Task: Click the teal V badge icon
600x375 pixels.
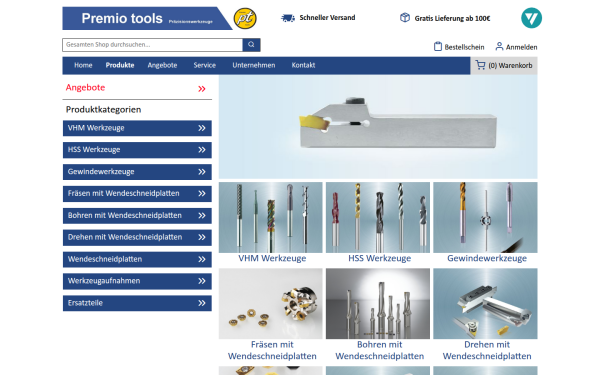Action: pyautogui.click(x=531, y=18)
